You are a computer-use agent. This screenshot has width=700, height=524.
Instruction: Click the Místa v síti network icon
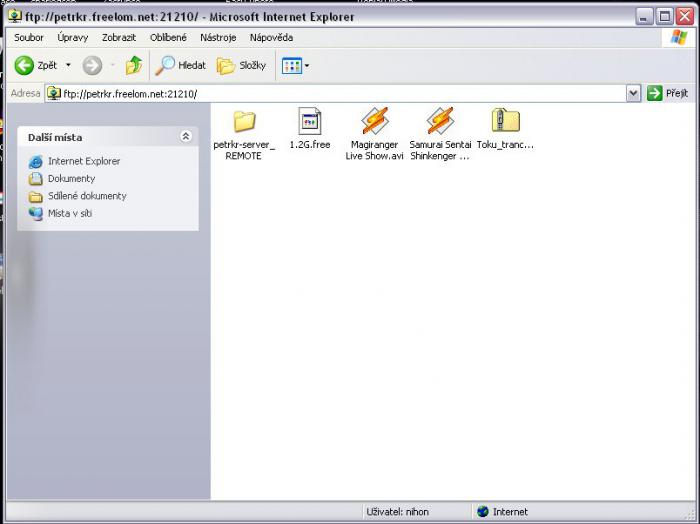[36, 214]
